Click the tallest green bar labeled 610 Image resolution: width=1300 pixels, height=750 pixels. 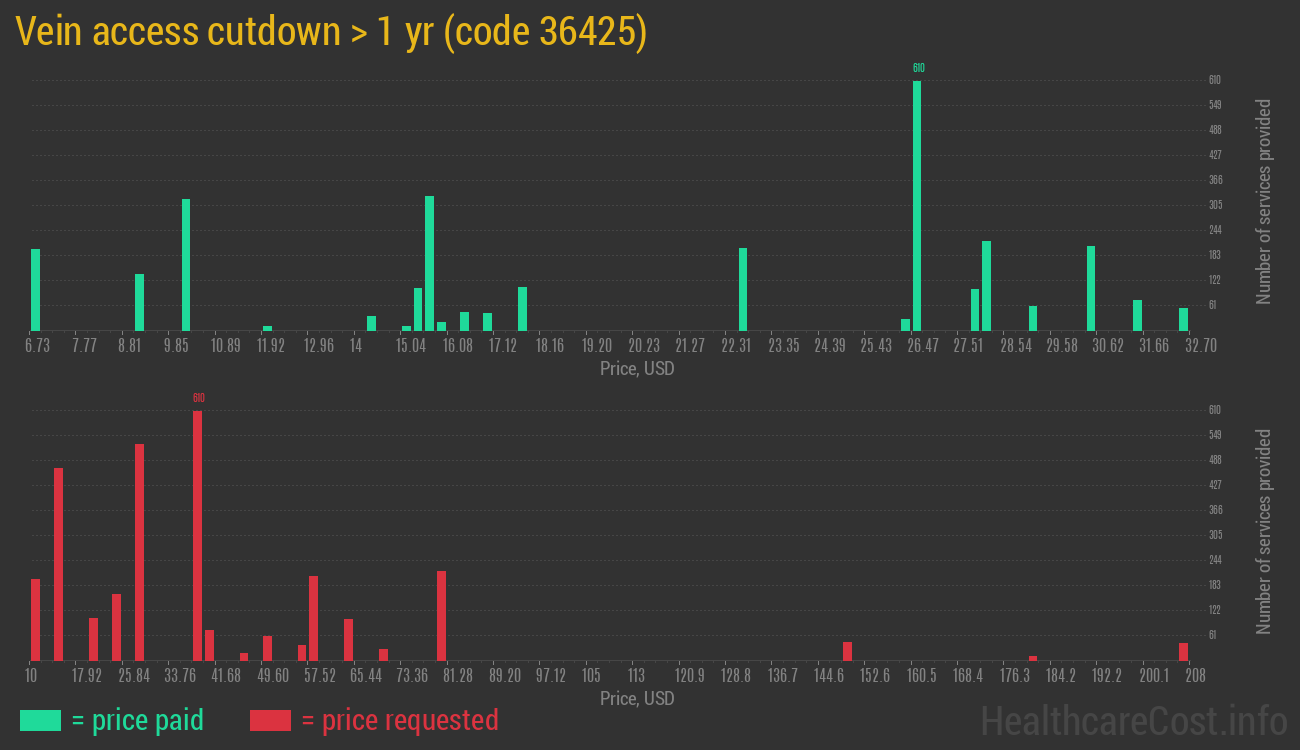tap(917, 205)
